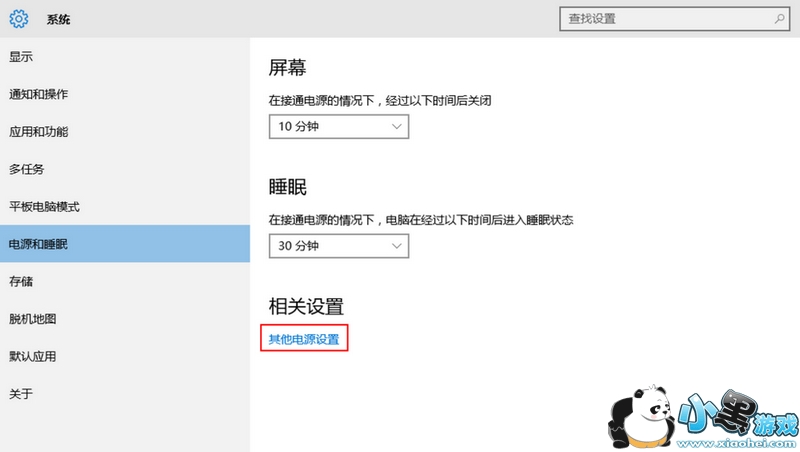Go to the 多任务 section

click(x=125, y=169)
